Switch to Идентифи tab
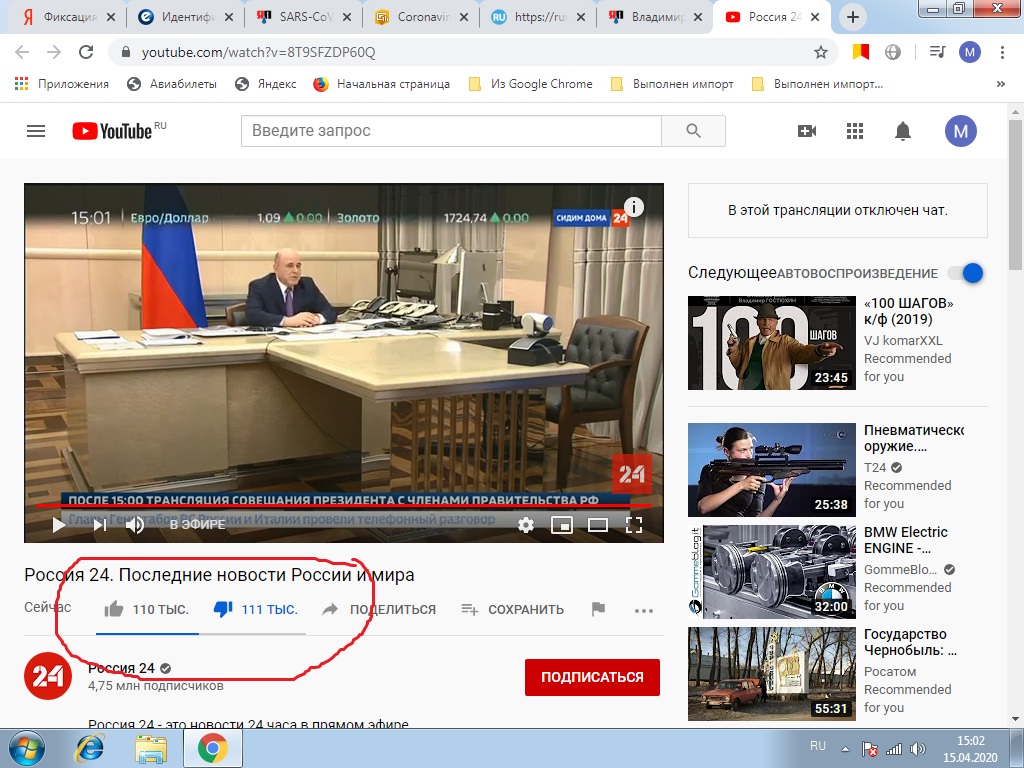 [185, 17]
